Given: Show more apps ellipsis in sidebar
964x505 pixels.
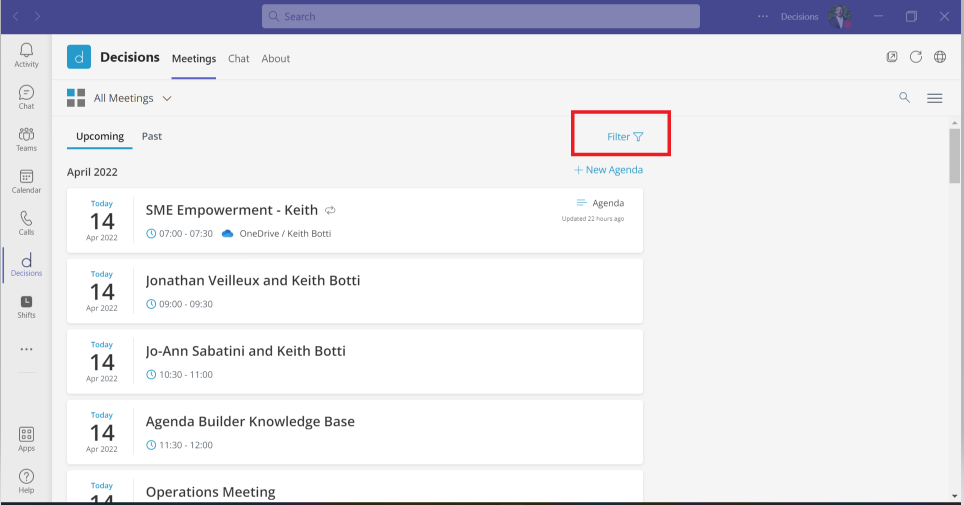Looking at the screenshot, I should click(x=26, y=349).
